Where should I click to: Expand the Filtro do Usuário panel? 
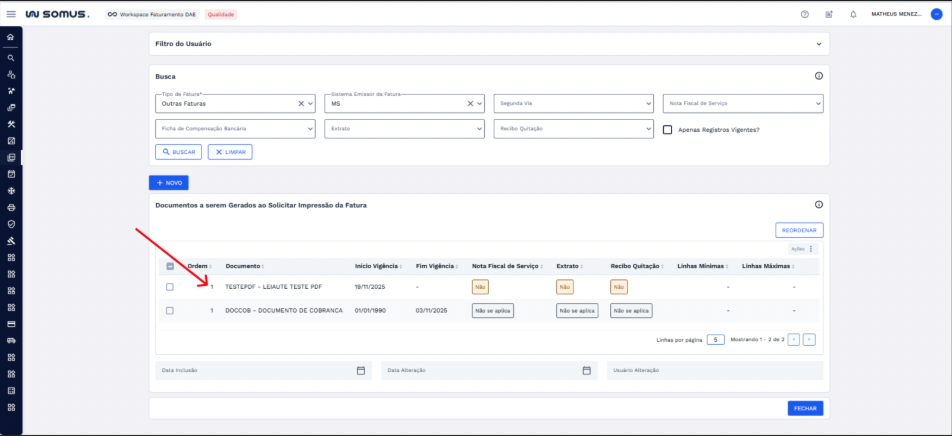(818, 44)
